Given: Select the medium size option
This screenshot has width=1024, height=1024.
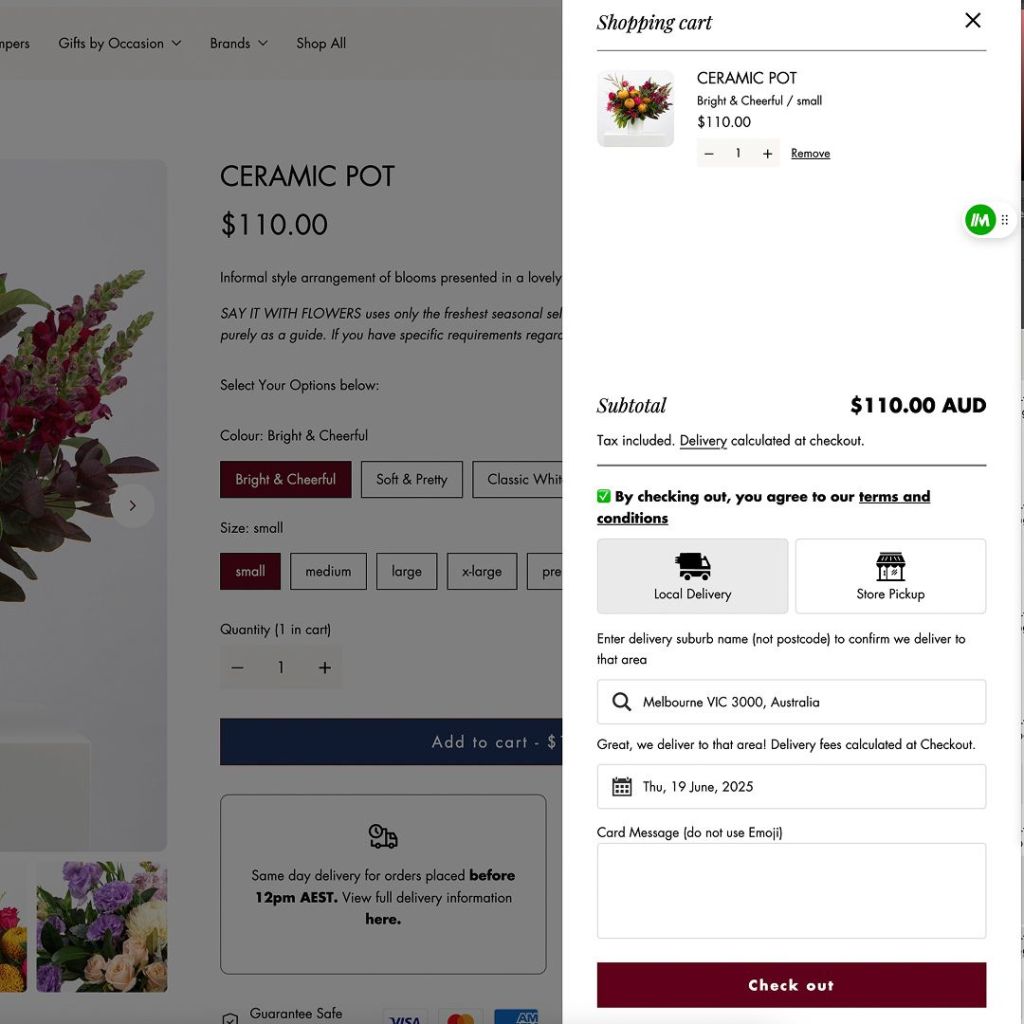Looking at the screenshot, I should [328, 572].
